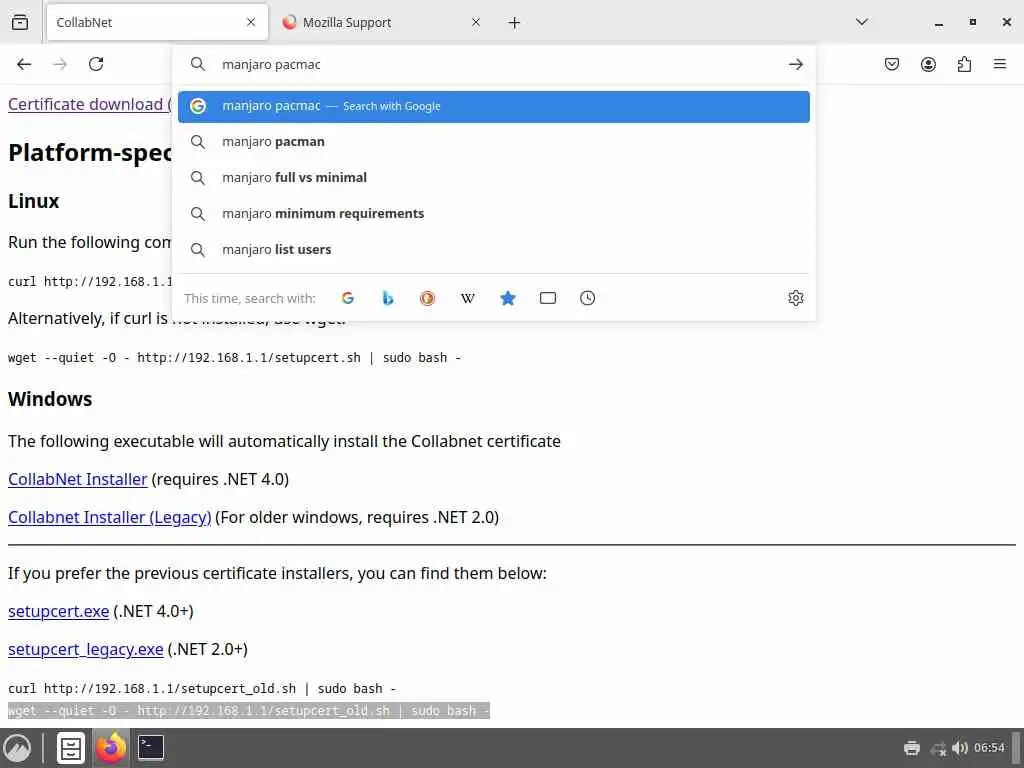Search history with the clock icon
The image size is (1024, 768).
(x=588, y=298)
